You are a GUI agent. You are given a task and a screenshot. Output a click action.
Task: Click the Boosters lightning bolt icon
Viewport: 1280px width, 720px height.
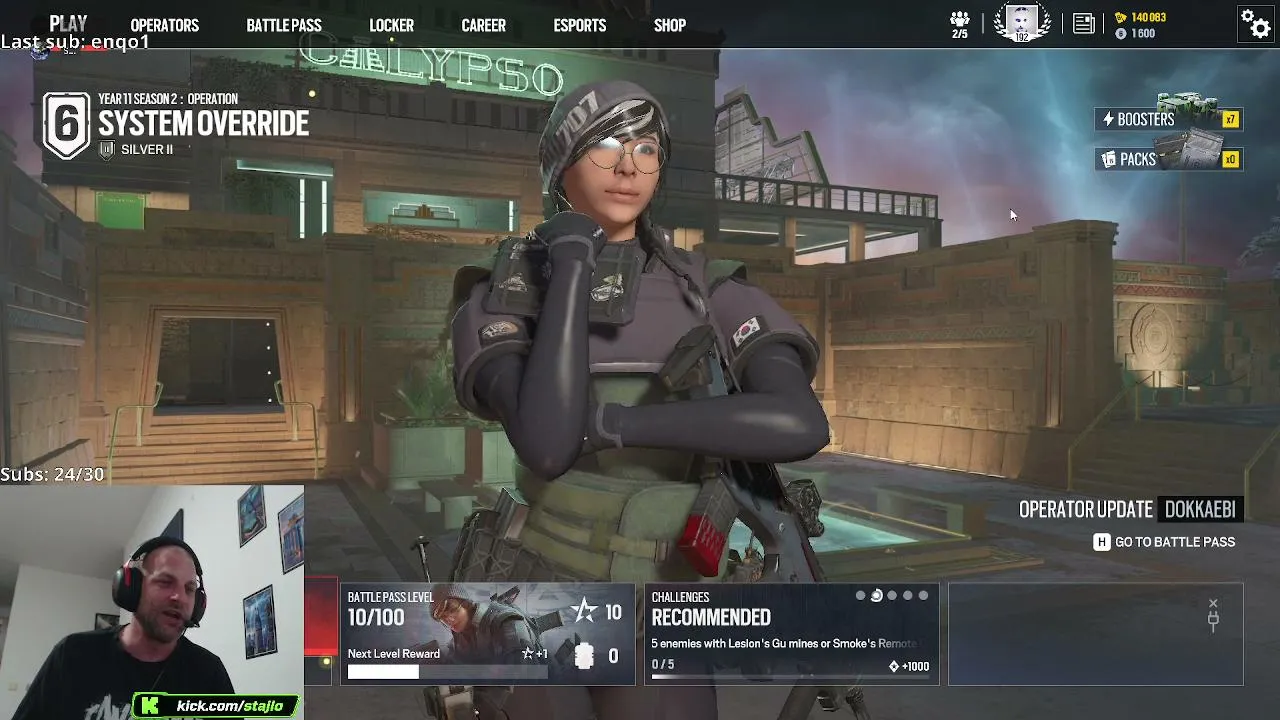tap(1108, 119)
